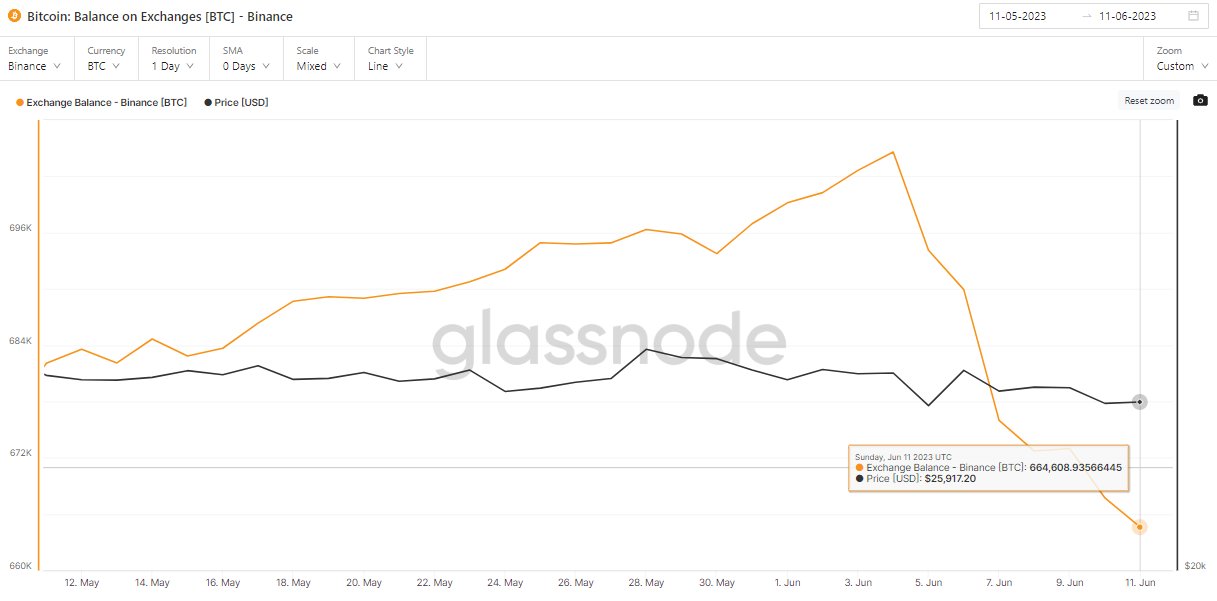The image size is (1217, 601).
Task: Click the Bitcoin logo icon
Action: pos(14,16)
